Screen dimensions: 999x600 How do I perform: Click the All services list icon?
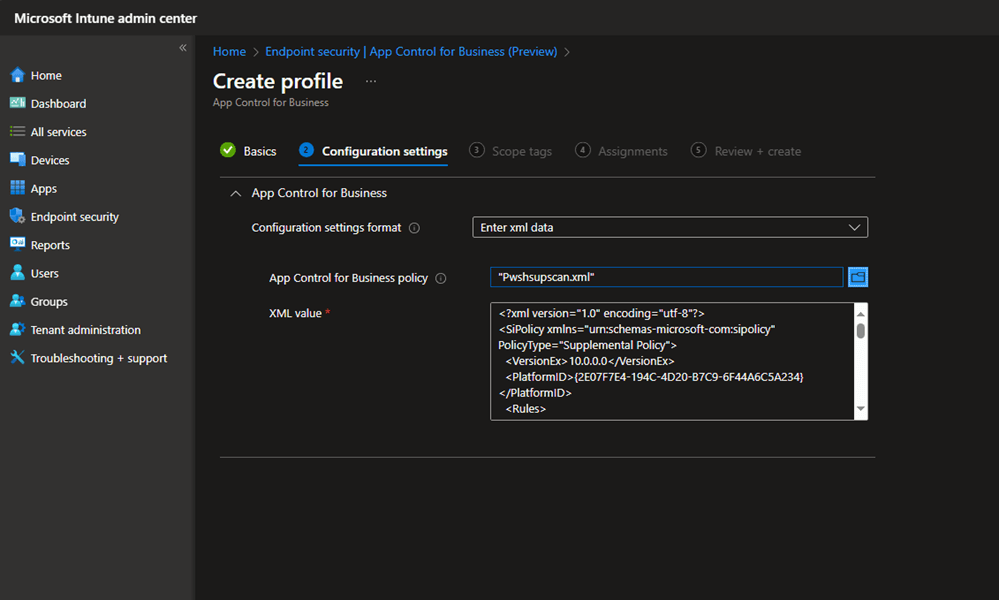17,131
